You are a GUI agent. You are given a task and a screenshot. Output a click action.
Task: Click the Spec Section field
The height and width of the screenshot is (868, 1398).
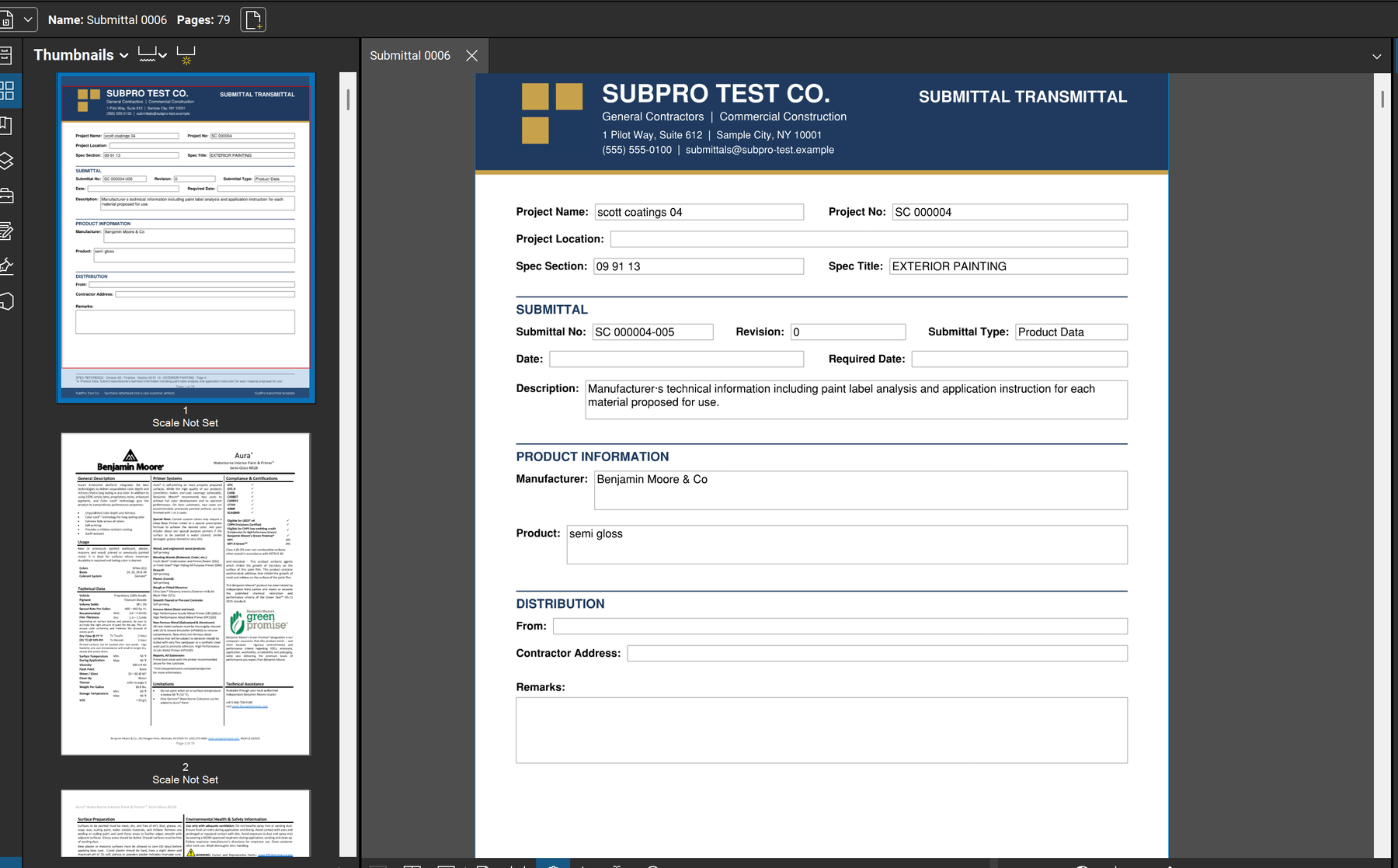click(698, 266)
